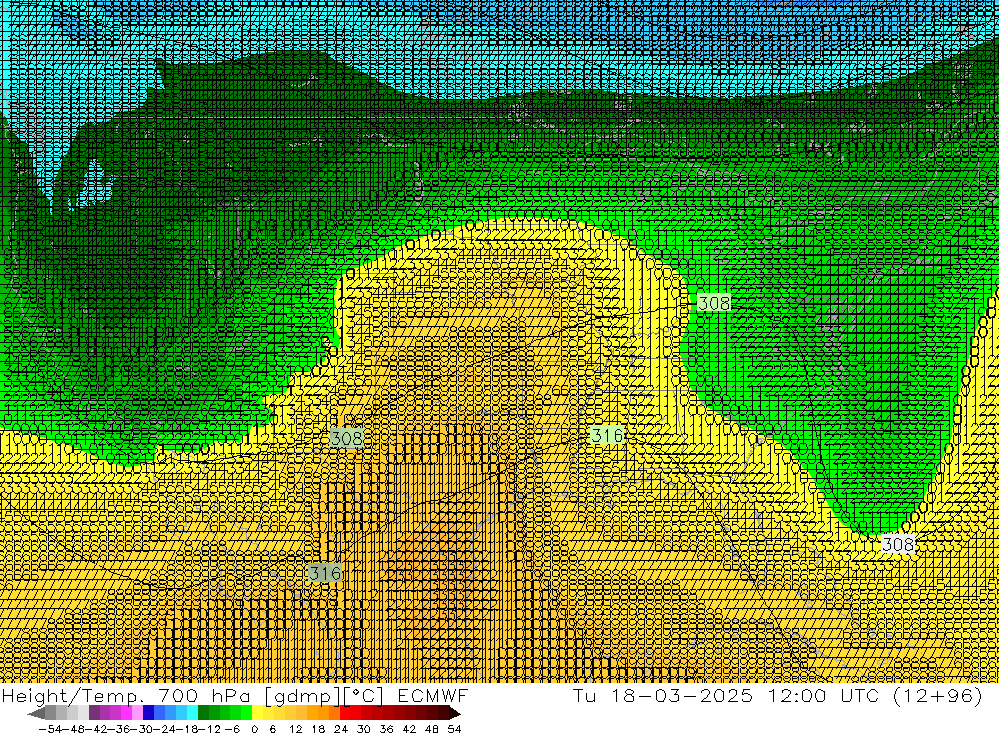Click the '[°C]' unit text

coord(364,695)
